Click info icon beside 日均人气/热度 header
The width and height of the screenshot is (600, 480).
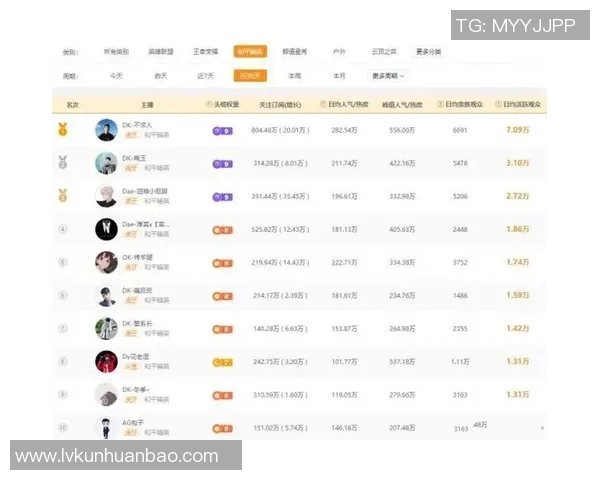click(323, 104)
